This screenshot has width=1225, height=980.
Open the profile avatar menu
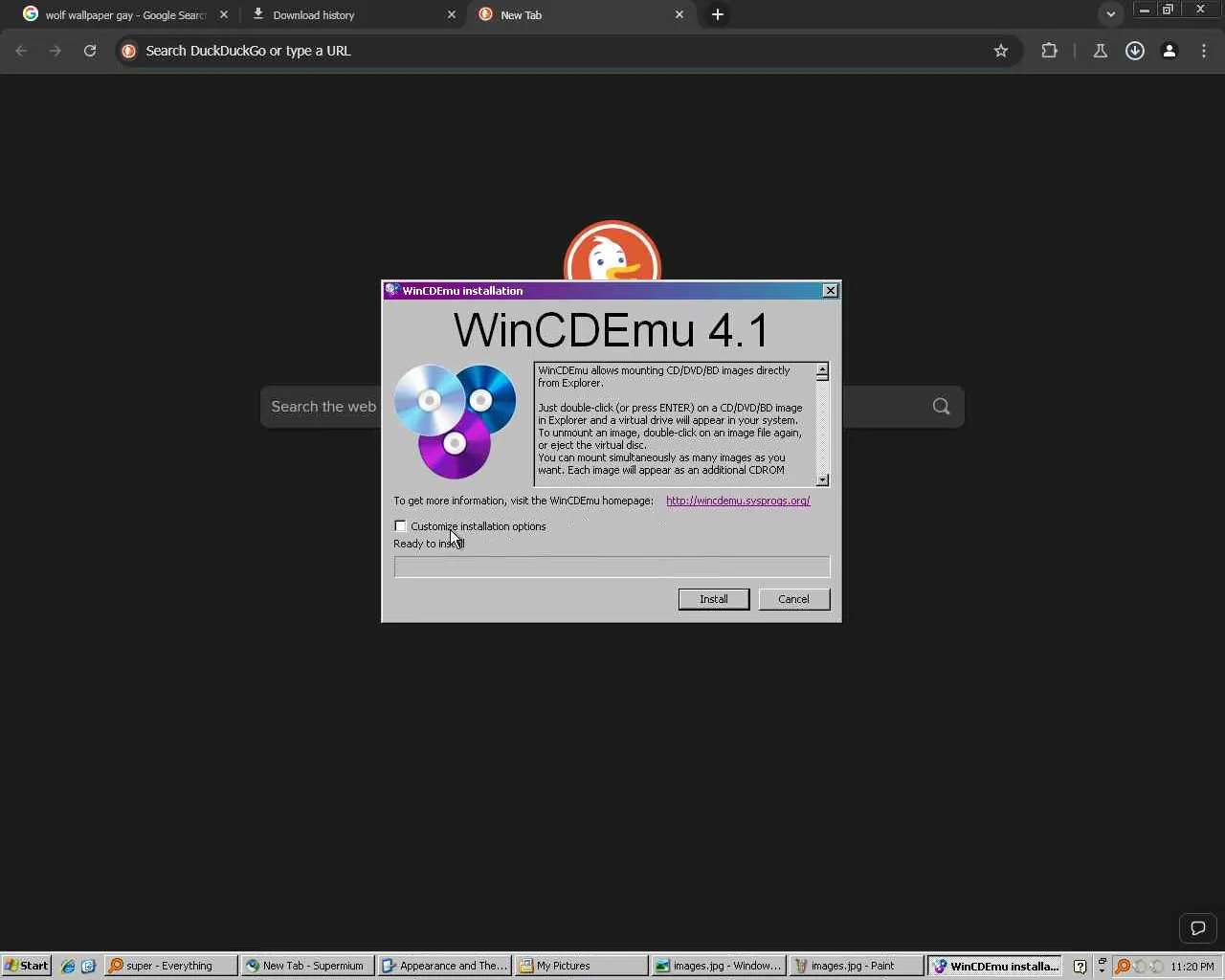point(1169,51)
